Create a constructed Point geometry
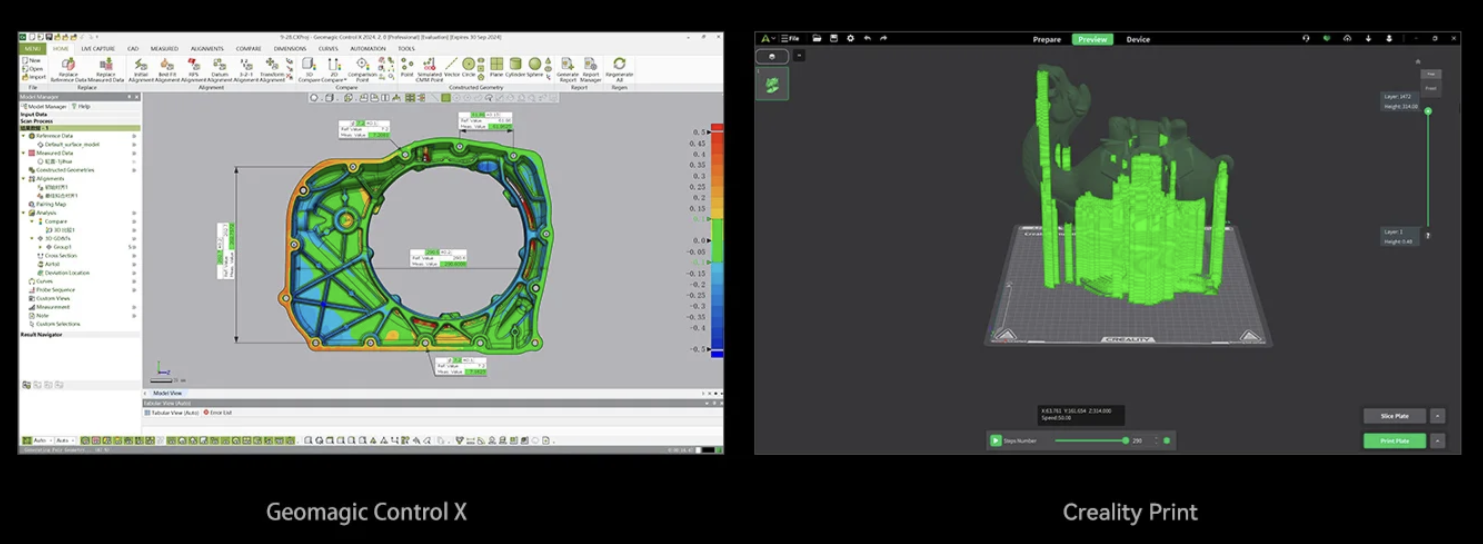Screen dimensions: 1483x544 coord(407,67)
